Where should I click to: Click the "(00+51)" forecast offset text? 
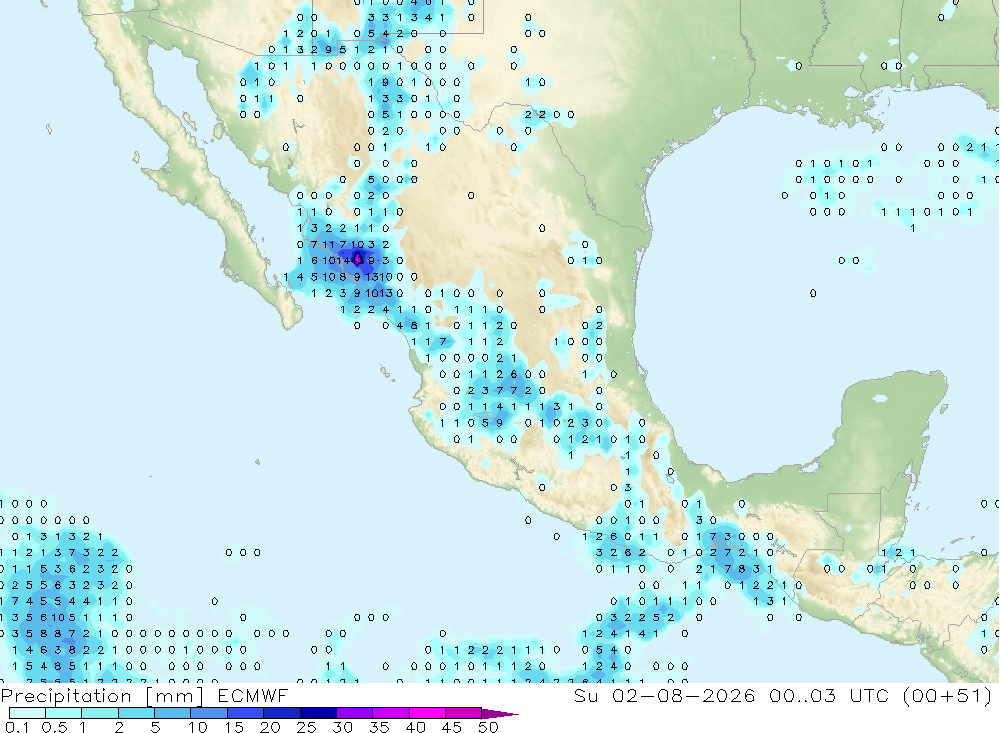click(x=948, y=695)
